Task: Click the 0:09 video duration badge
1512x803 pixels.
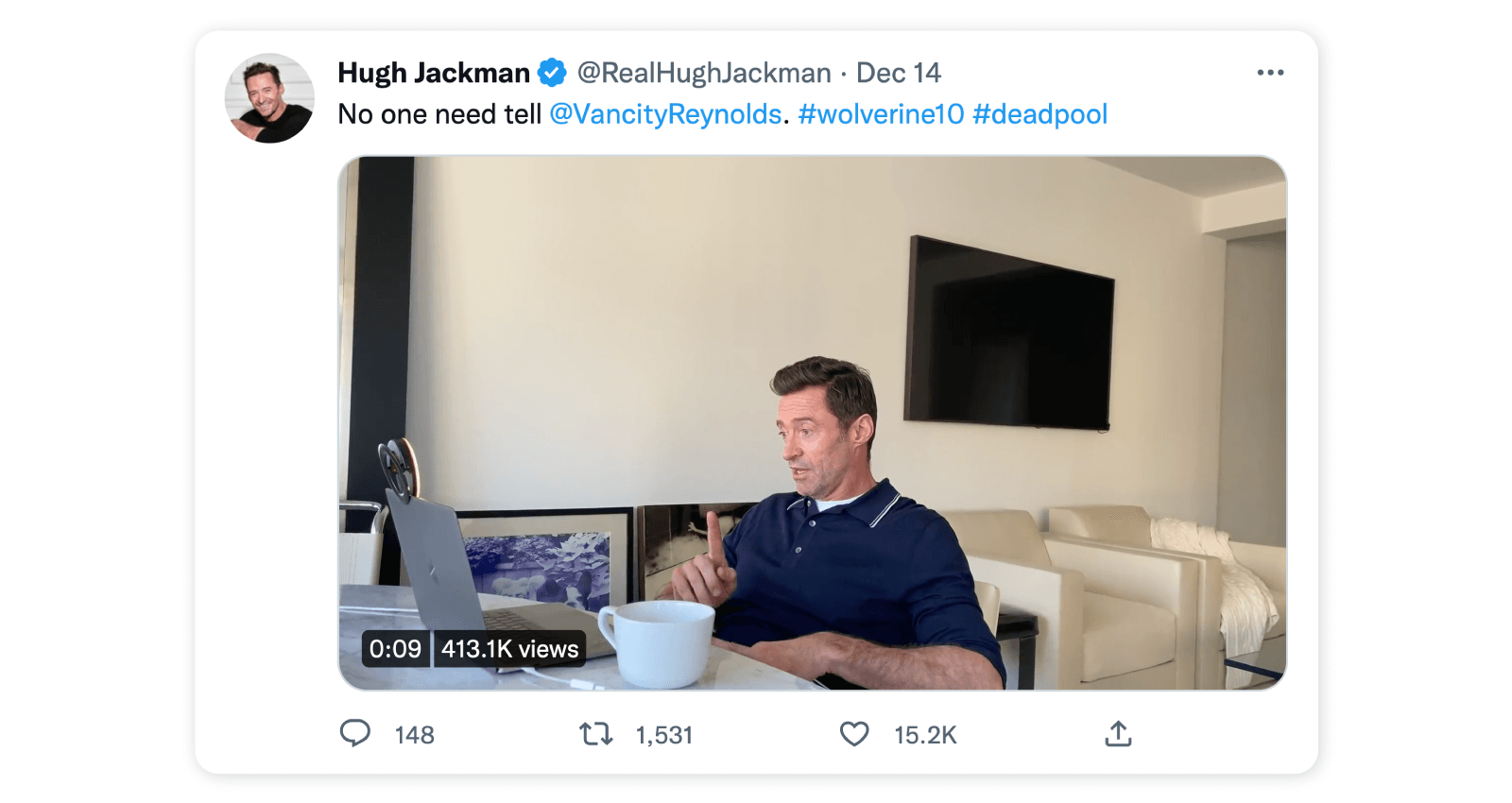Action: click(395, 649)
